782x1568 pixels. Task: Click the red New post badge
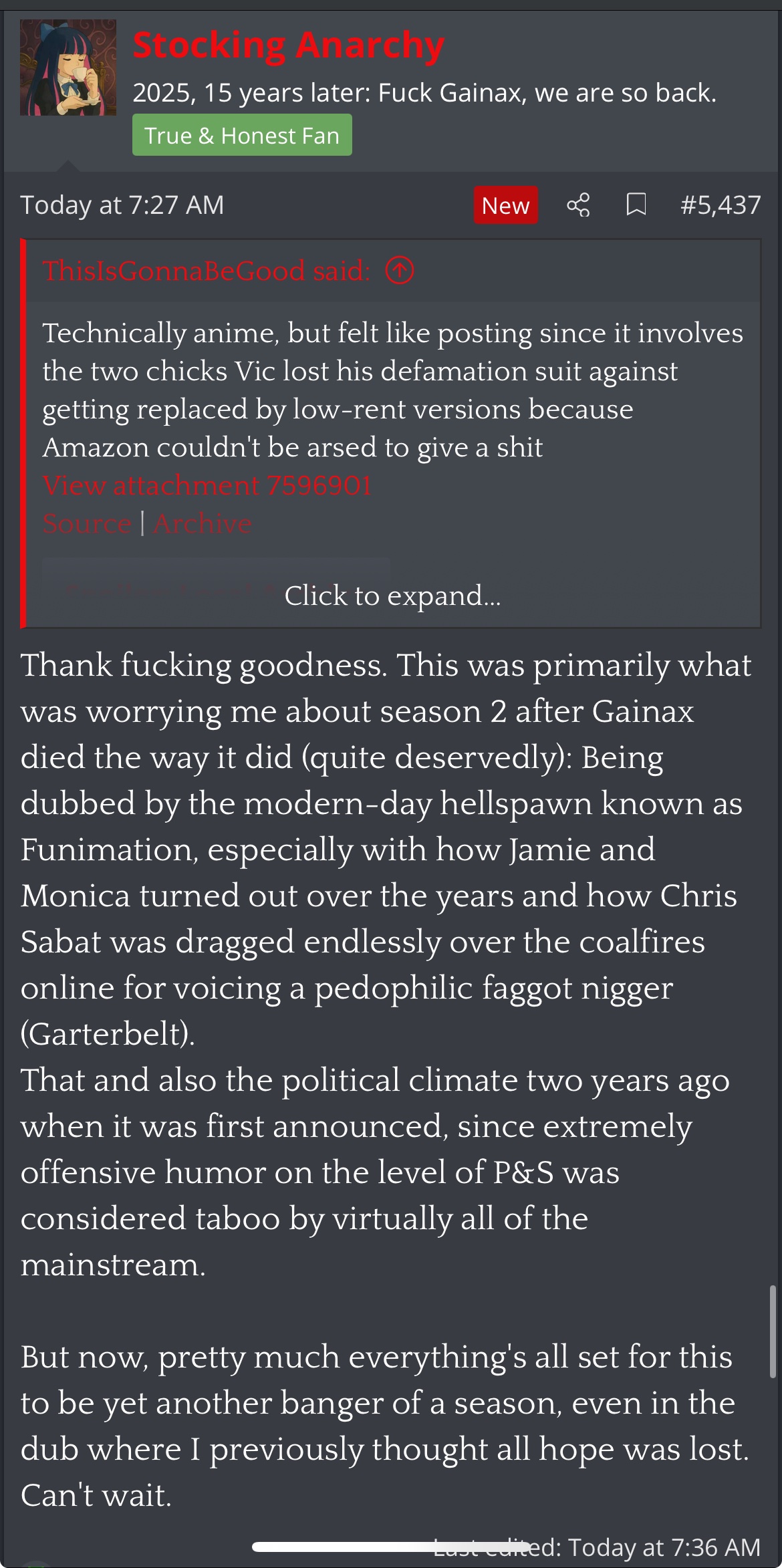505,205
